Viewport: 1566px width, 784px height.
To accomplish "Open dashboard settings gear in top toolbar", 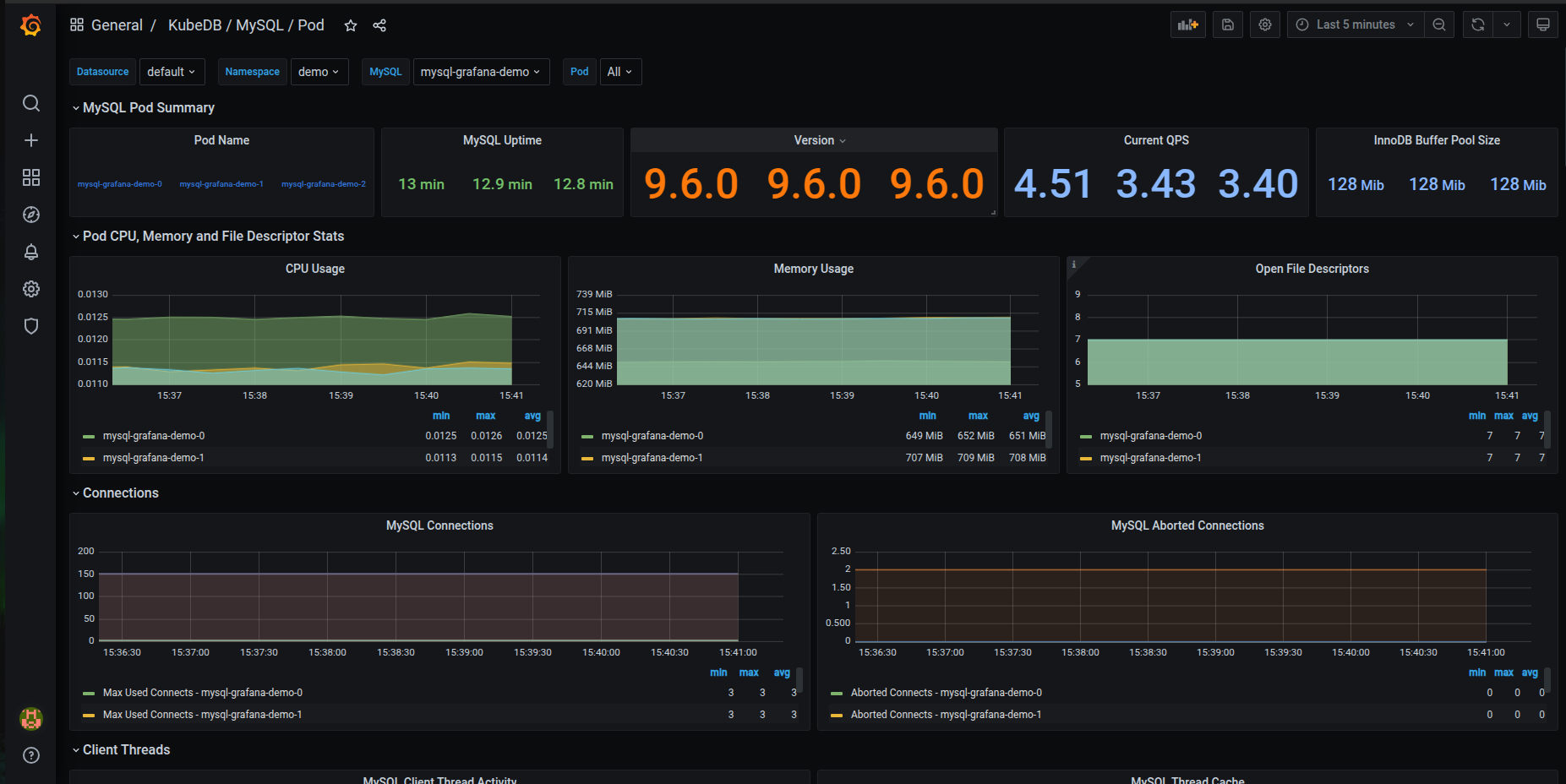I will 1265,24.
